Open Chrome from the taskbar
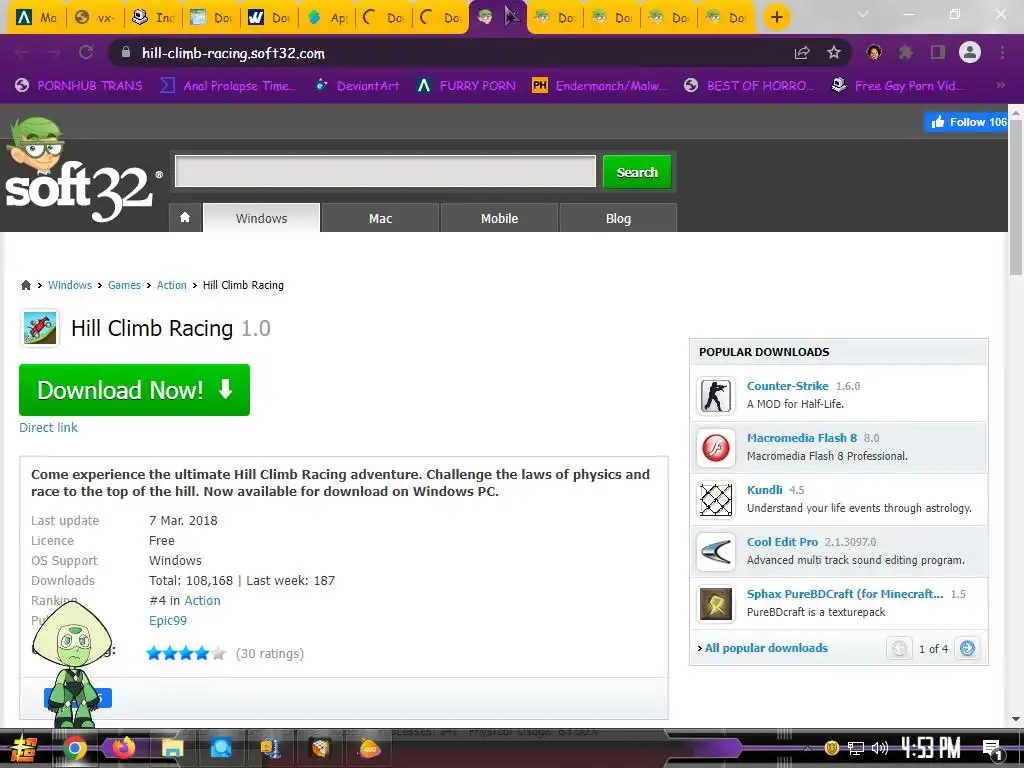This screenshot has height=768, width=1024. tap(75, 748)
